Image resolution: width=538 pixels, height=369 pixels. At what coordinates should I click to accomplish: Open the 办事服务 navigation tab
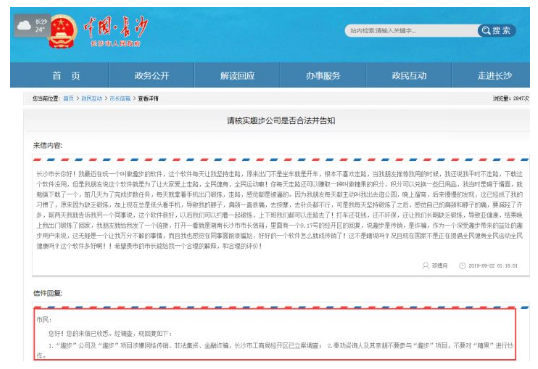pyautogui.click(x=323, y=76)
